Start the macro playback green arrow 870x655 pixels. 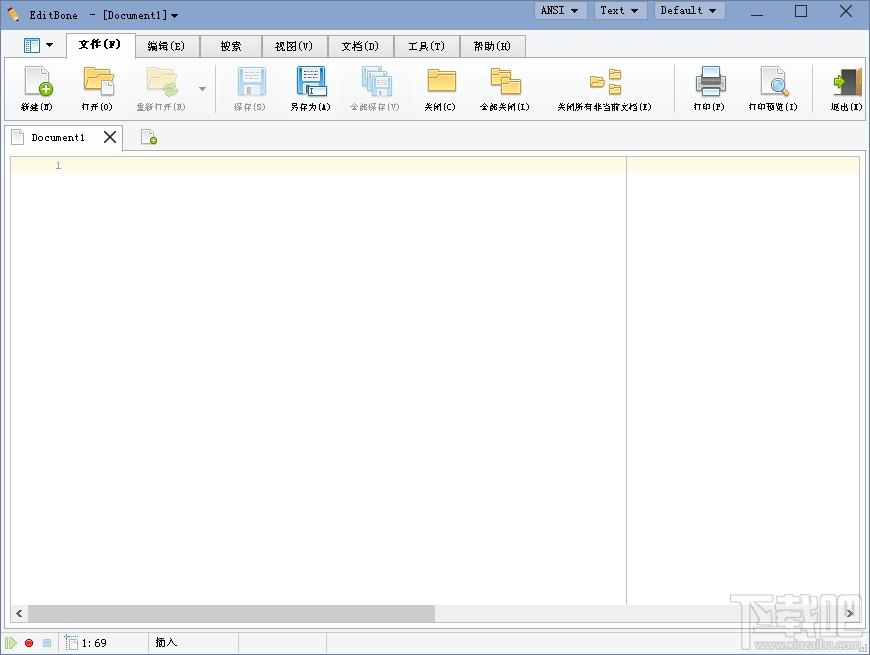(12, 643)
